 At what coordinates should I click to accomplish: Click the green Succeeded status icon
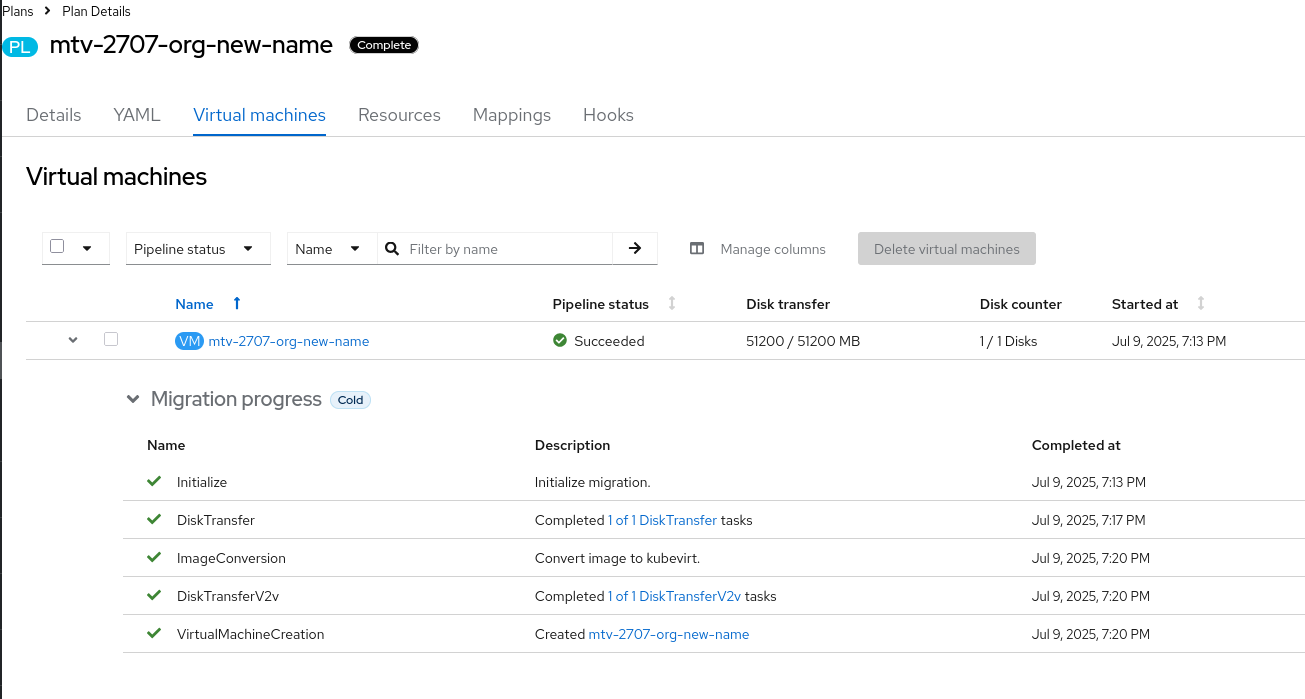[x=560, y=341]
